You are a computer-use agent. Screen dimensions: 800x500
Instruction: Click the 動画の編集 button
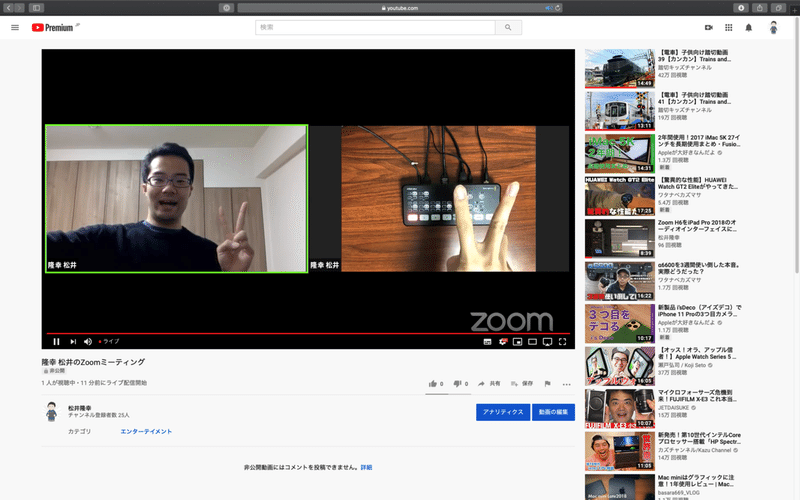tap(554, 412)
